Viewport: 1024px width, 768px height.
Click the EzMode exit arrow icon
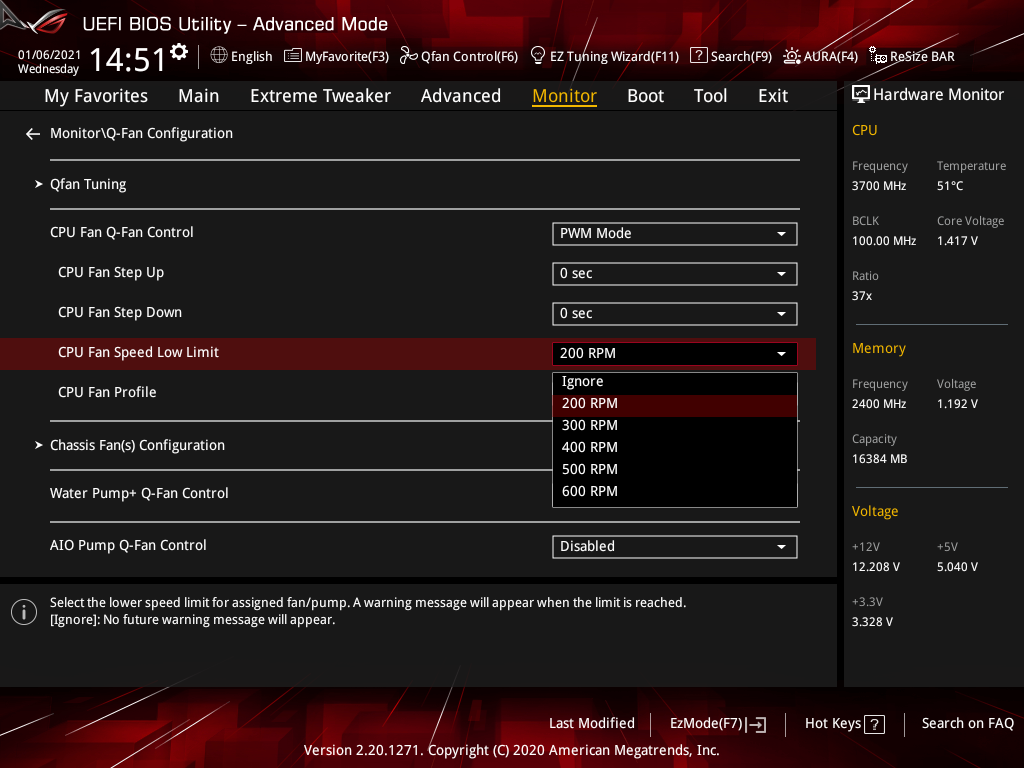(x=756, y=724)
